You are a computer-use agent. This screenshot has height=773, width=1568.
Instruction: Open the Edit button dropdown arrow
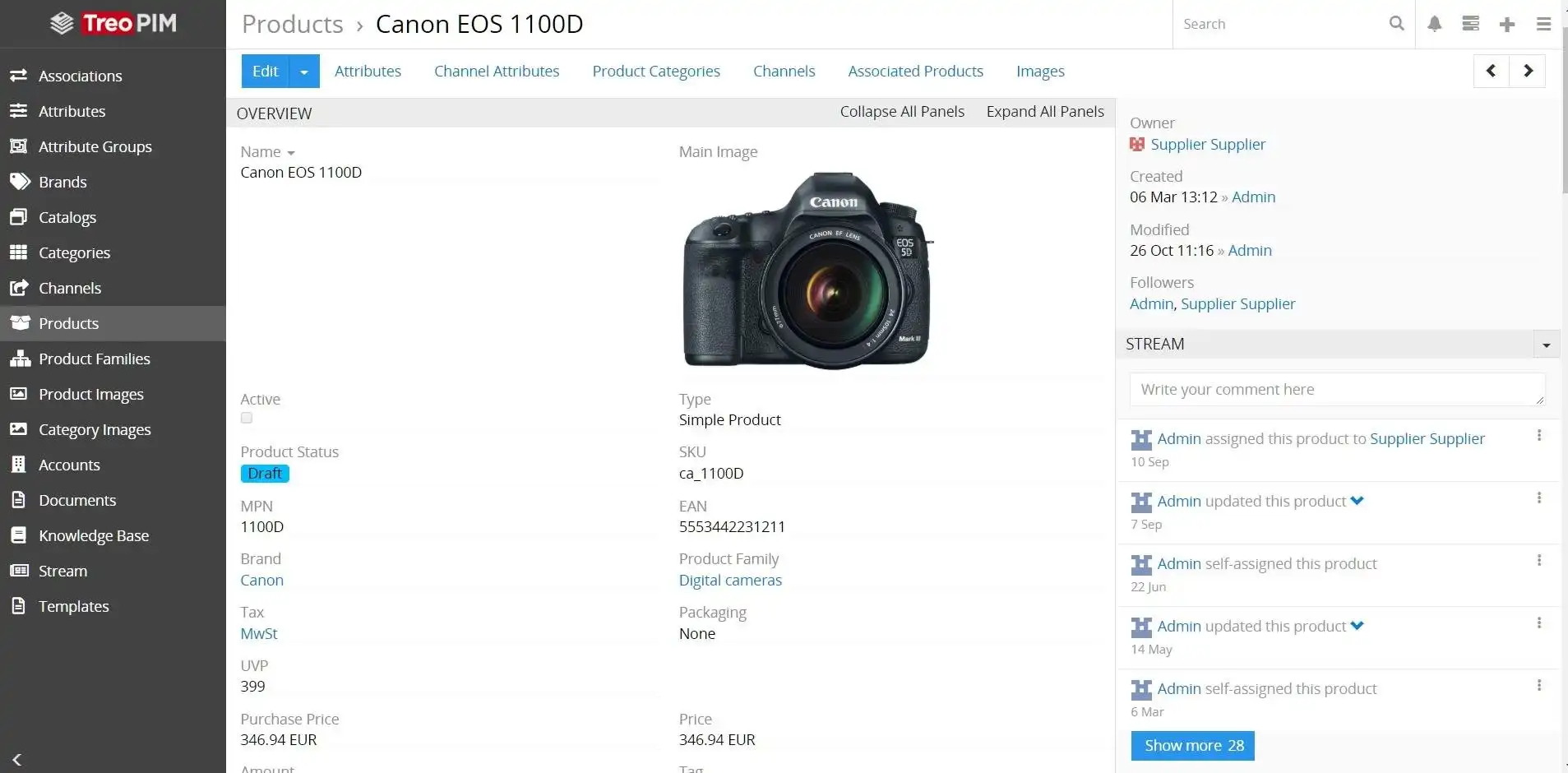(x=304, y=72)
